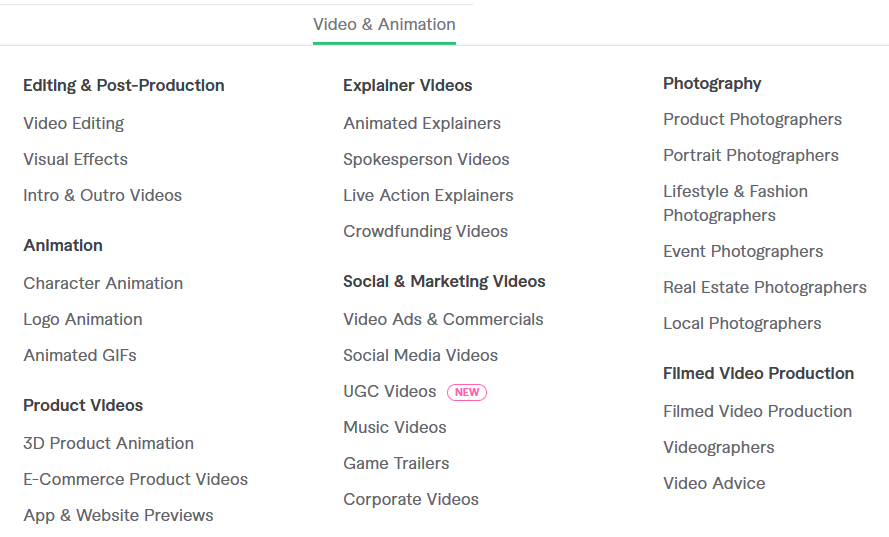This screenshot has width=889, height=537.
Task: Open Game Trailers category
Action: pyautogui.click(x=396, y=463)
